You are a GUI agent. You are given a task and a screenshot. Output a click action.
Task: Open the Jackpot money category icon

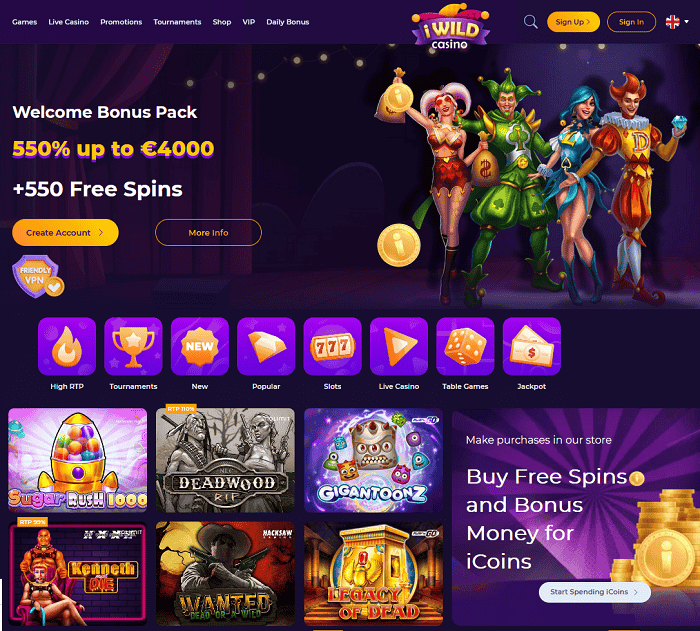pyautogui.click(x=532, y=346)
